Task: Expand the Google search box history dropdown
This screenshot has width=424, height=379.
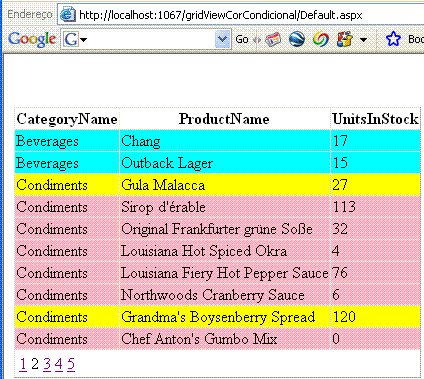Action: click(x=222, y=39)
